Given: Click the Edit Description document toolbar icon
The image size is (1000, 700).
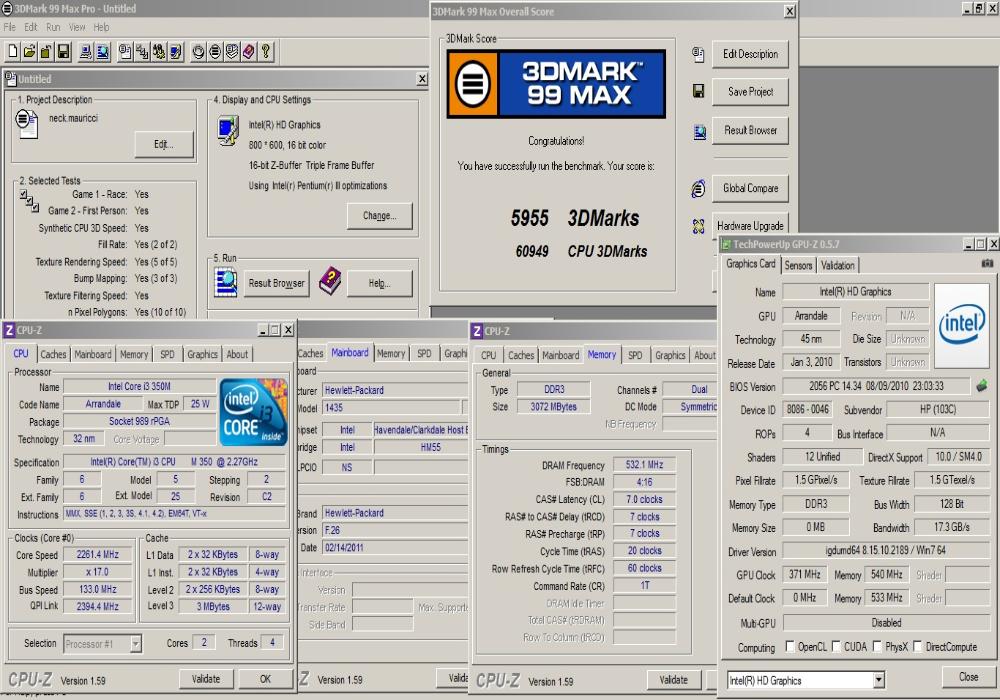Looking at the screenshot, I should (x=125, y=52).
